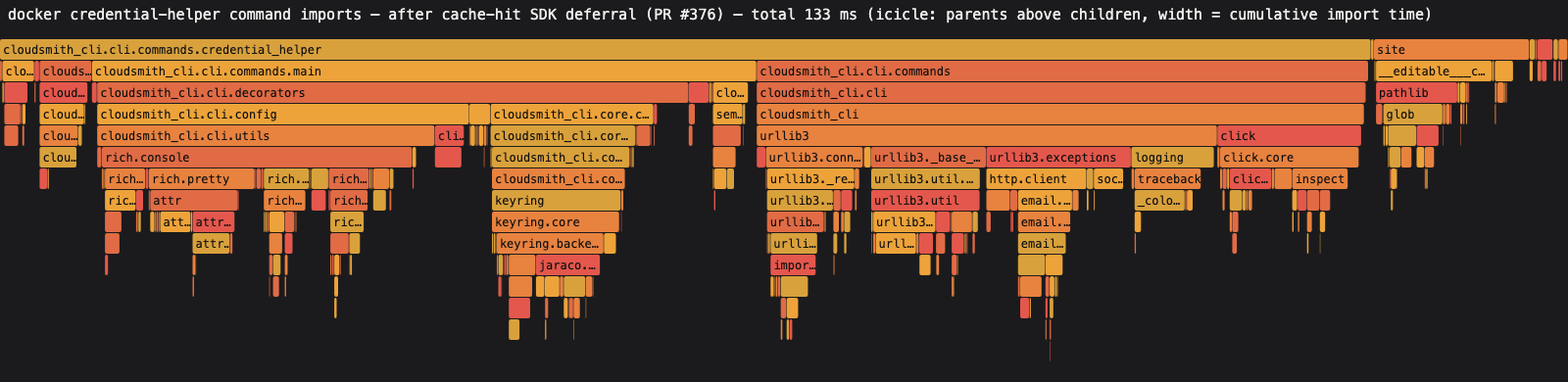
Task: Click the red urllib3.util frame
Action: [x=925, y=201]
